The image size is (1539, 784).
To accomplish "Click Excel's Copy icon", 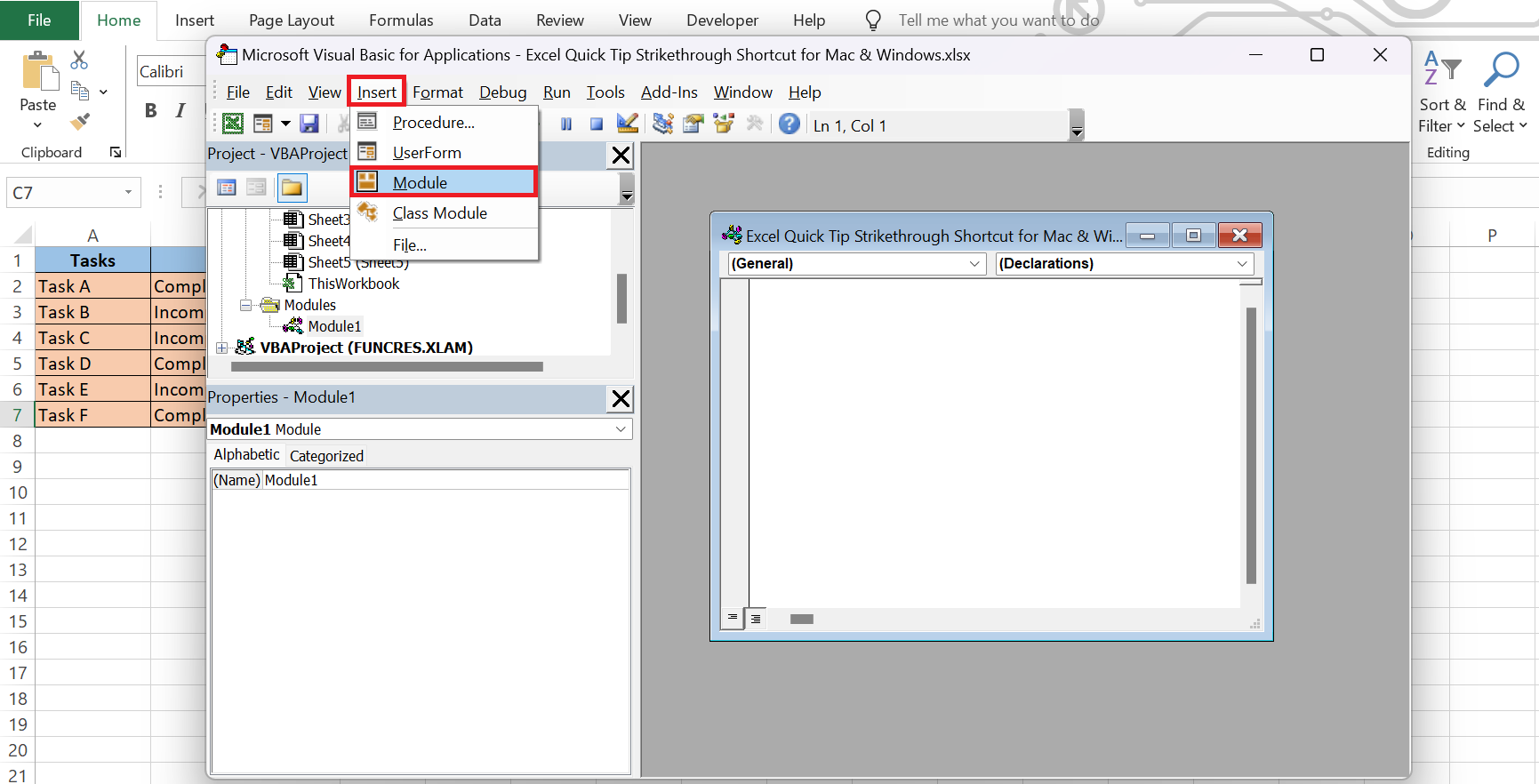I will pyautogui.click(x=79, y=91).
